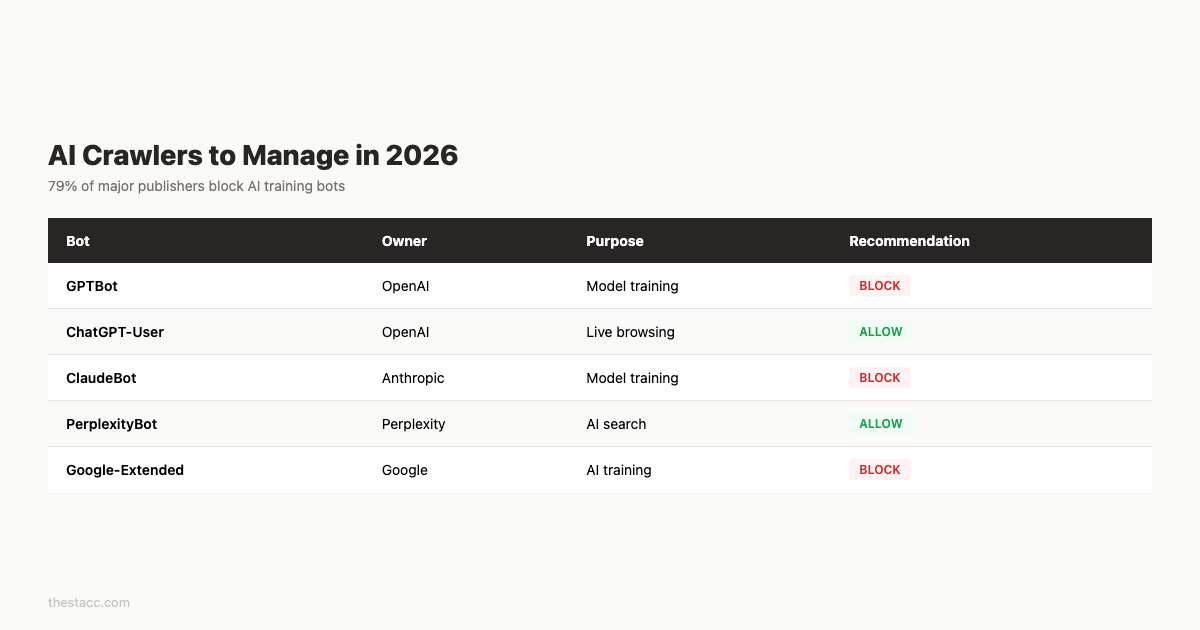Click the ALLOW badge for ChatGPT-User
Viewport: 1200px width, 630px height.
click(x=880, y=331)
